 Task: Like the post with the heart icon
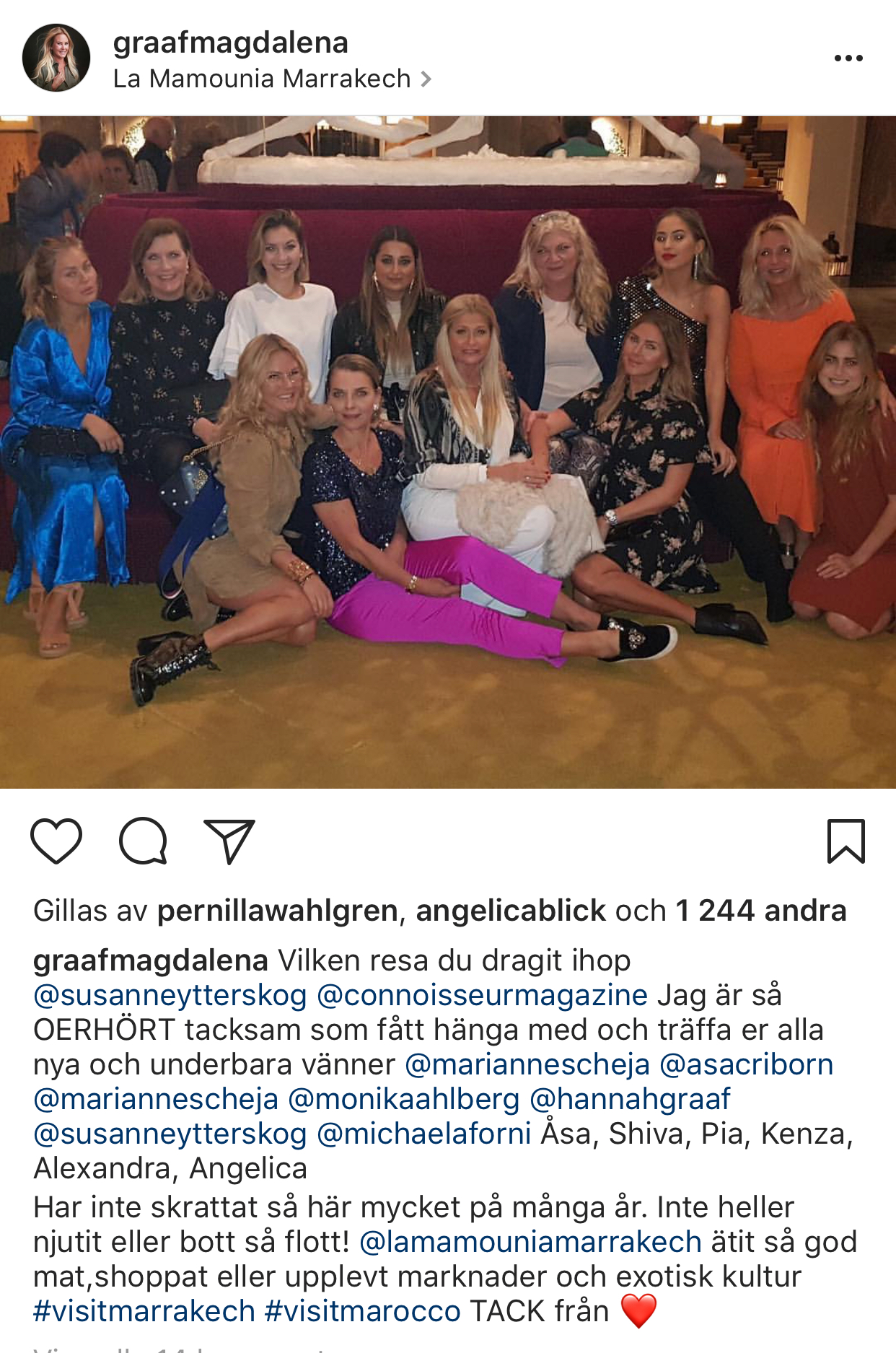[56, 841]
